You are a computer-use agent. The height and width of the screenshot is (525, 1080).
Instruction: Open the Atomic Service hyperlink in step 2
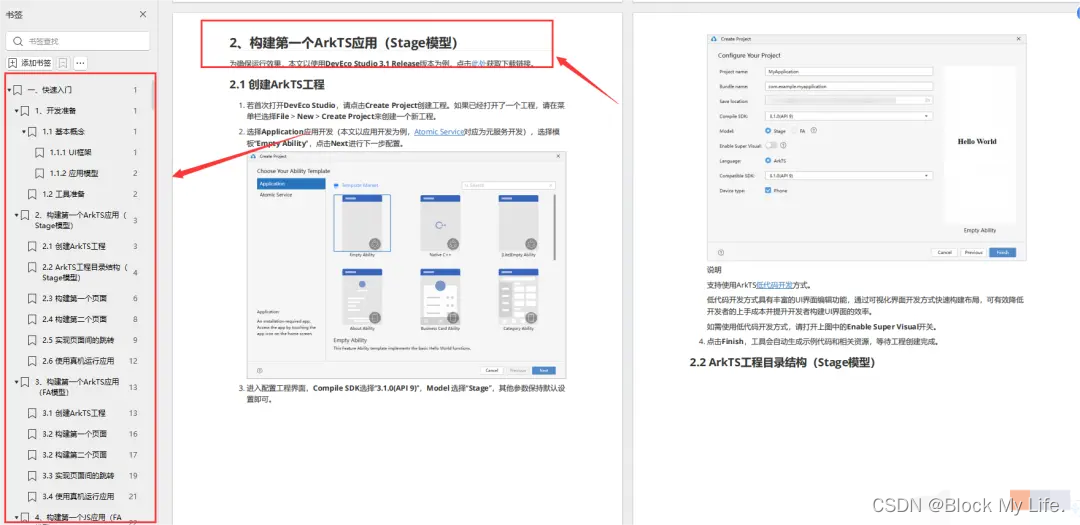(438, 131)
